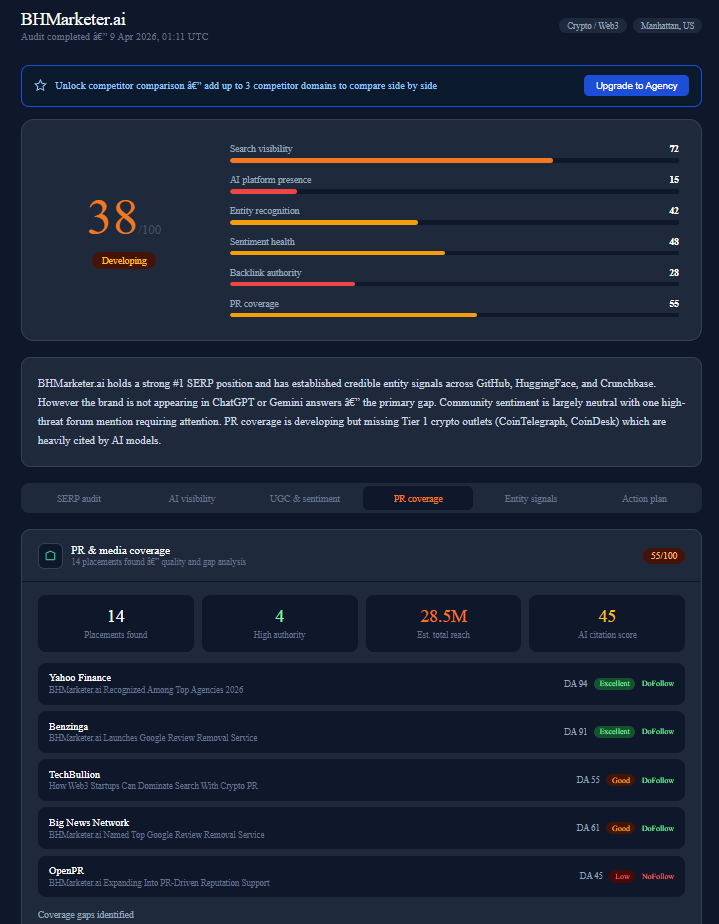The width and height of the screenshot is (719, 924).
Task: Click DoFollow label on Benzinga row
Action: pyautogui.click(x=658, y=732)
